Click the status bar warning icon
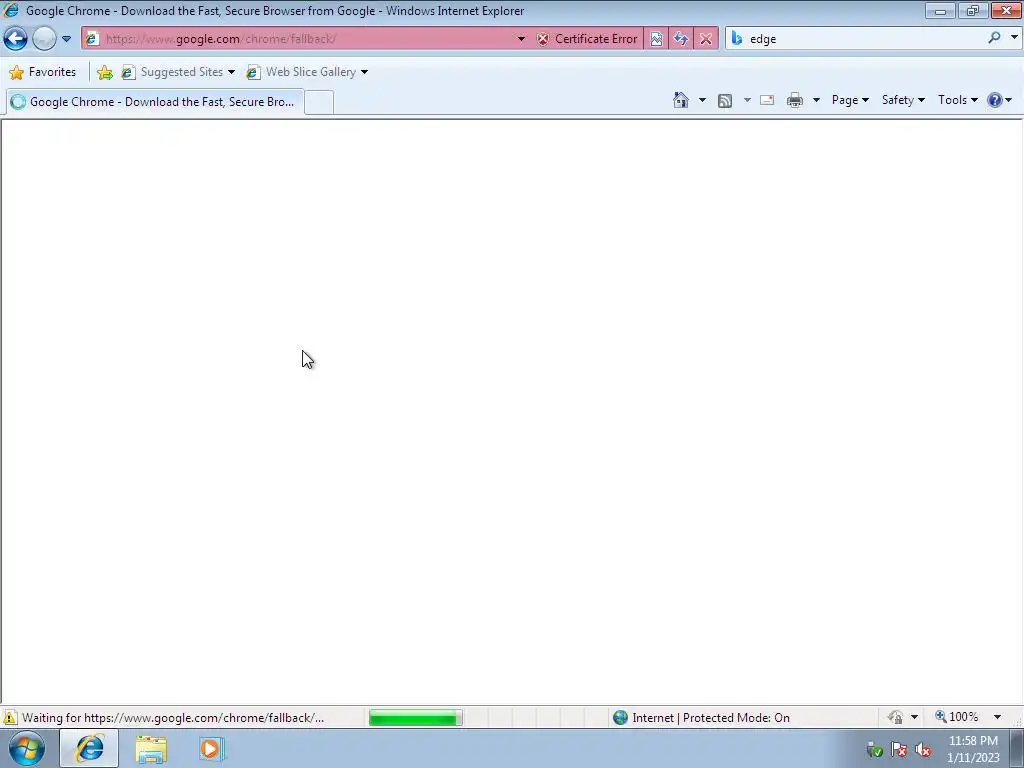Screen dimensions: 1024x768 [x=10, y=718]
